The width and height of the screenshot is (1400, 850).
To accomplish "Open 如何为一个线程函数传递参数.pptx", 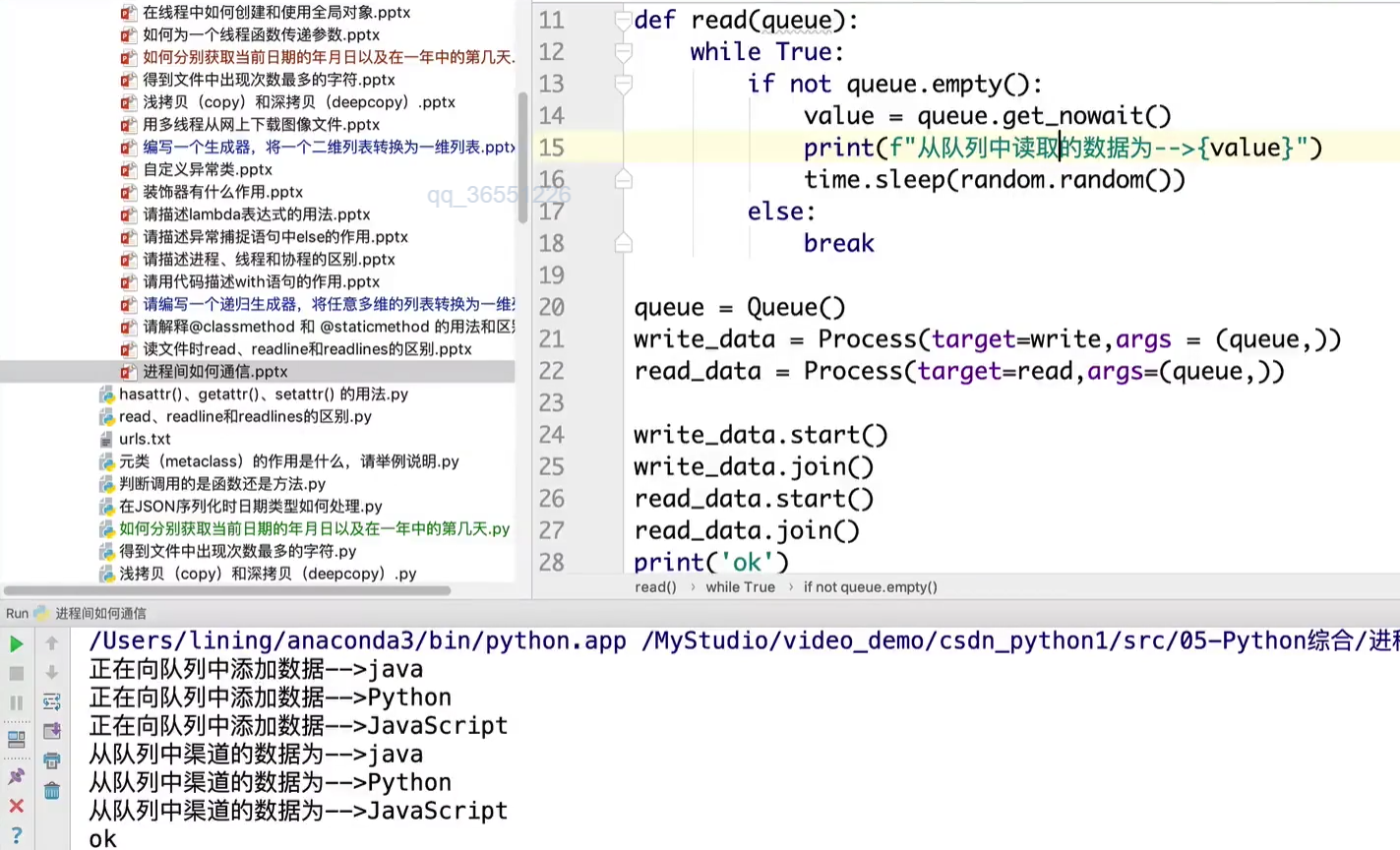I will [x=261, y=34].
